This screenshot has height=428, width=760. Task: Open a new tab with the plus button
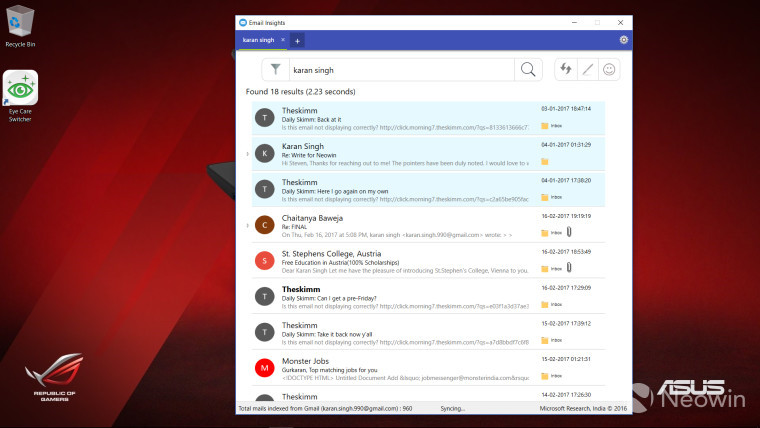[x=297, y=41]
